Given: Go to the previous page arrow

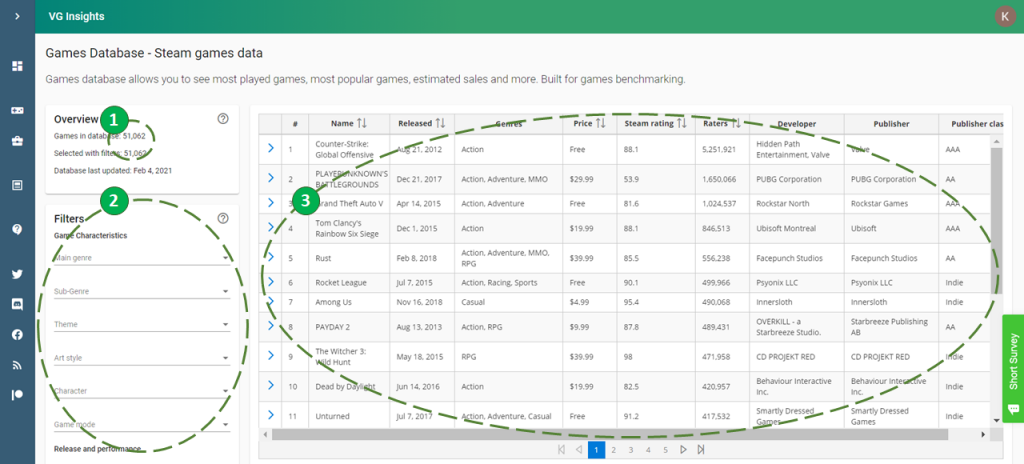Looking at the screenshot, I should [x=579, y=450].
